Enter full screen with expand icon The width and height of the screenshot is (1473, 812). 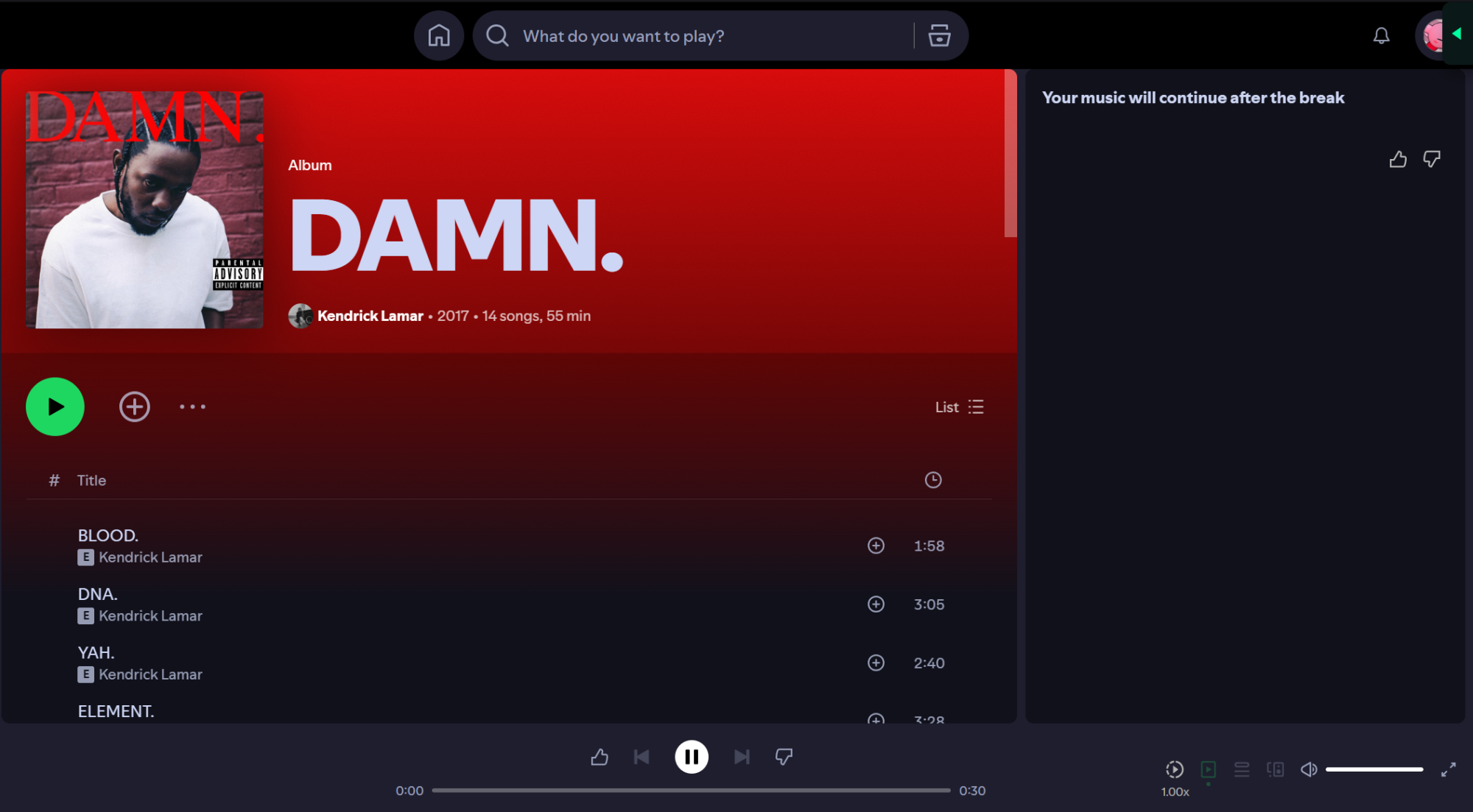point(1449,769)
